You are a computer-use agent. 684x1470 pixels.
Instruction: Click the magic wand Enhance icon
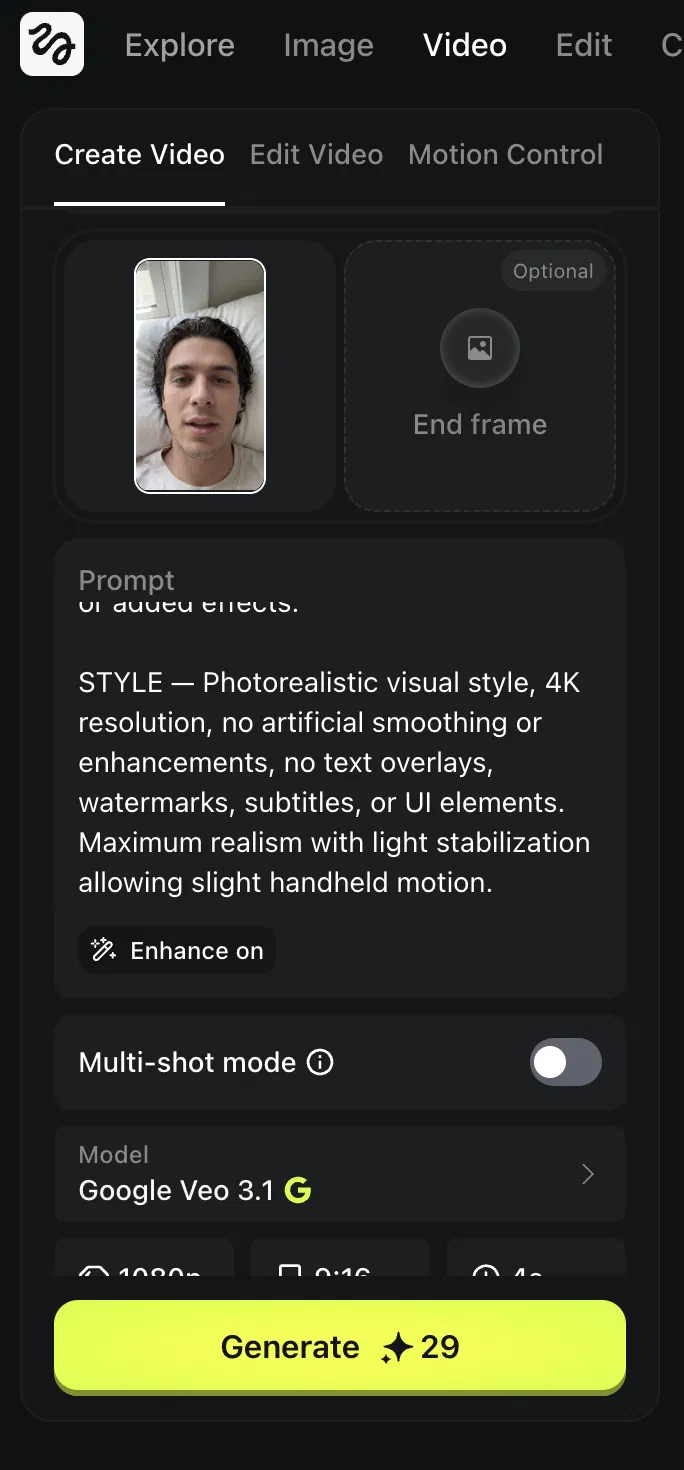pos(104,950)
